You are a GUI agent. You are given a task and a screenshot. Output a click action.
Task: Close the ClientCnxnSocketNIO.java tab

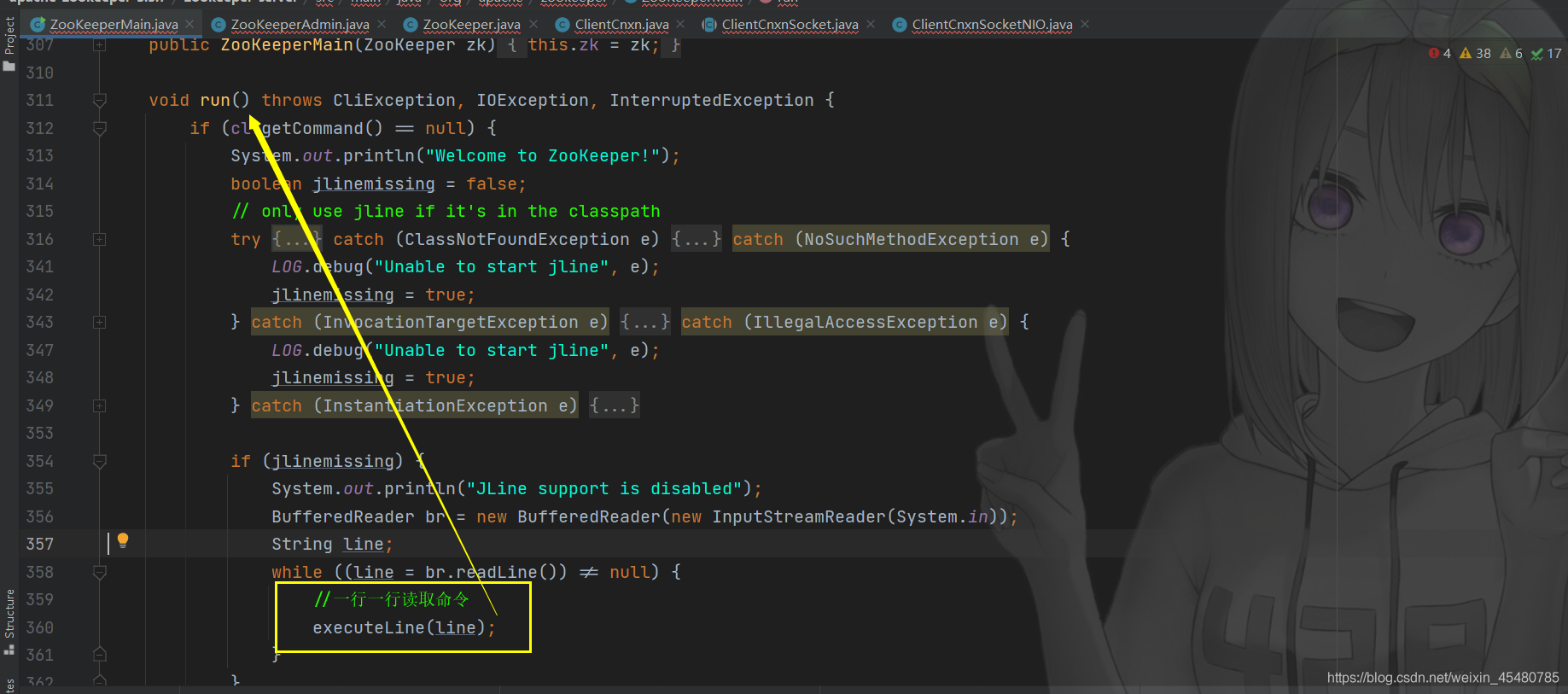click(1085, 24)
